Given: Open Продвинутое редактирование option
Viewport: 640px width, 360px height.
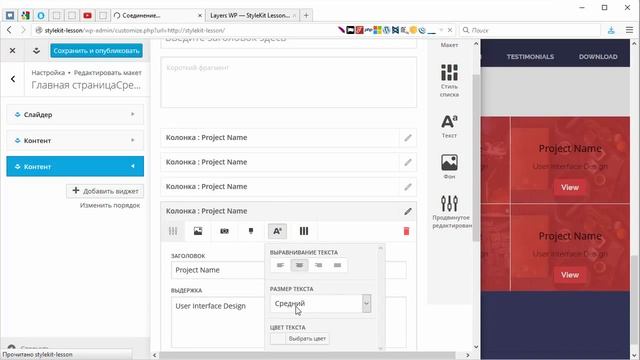Looking at the screenshot, I should 450,211.
